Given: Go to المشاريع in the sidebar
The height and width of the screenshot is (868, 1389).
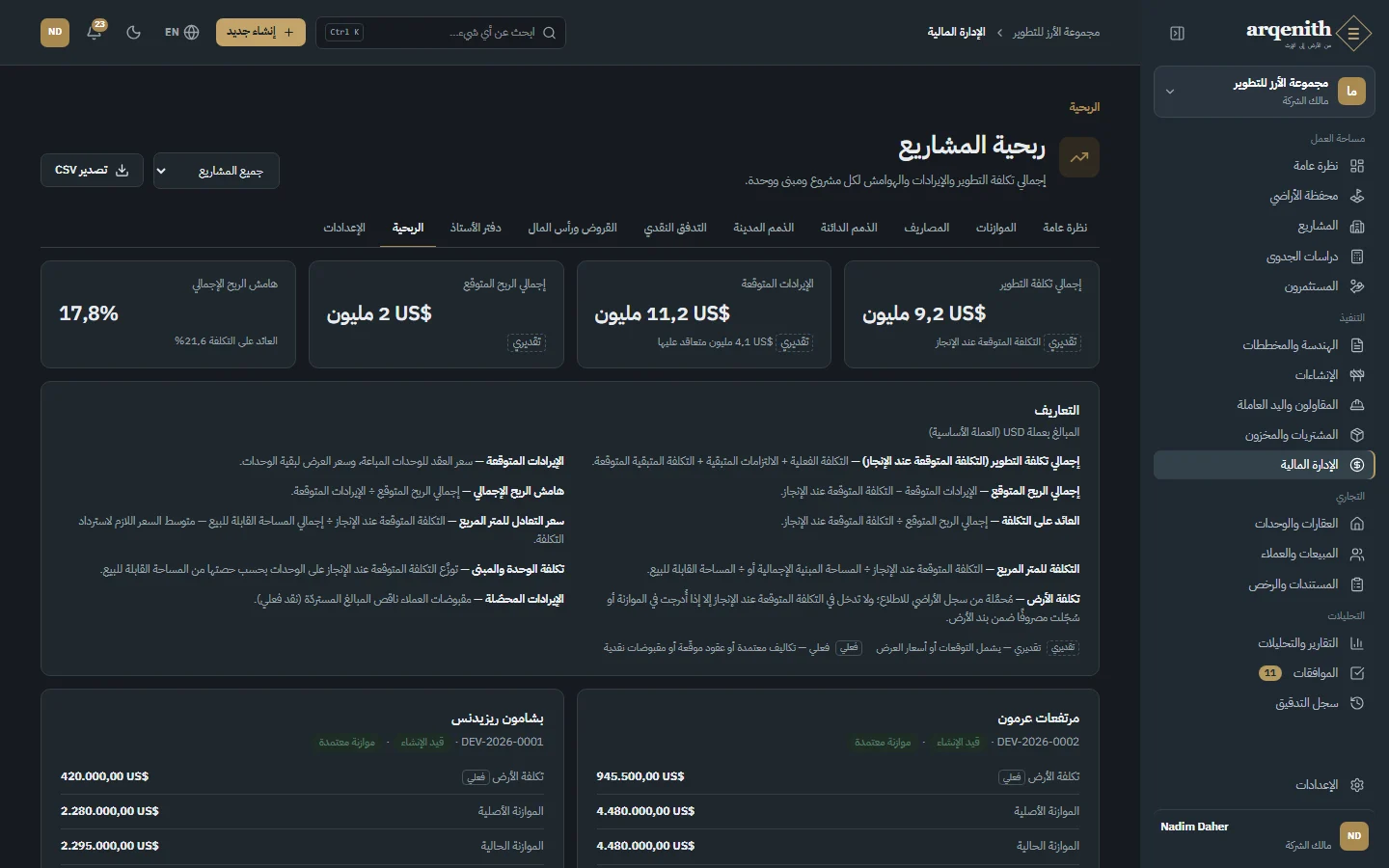Looking at the screenshot, I should [x=1264, y=226].
